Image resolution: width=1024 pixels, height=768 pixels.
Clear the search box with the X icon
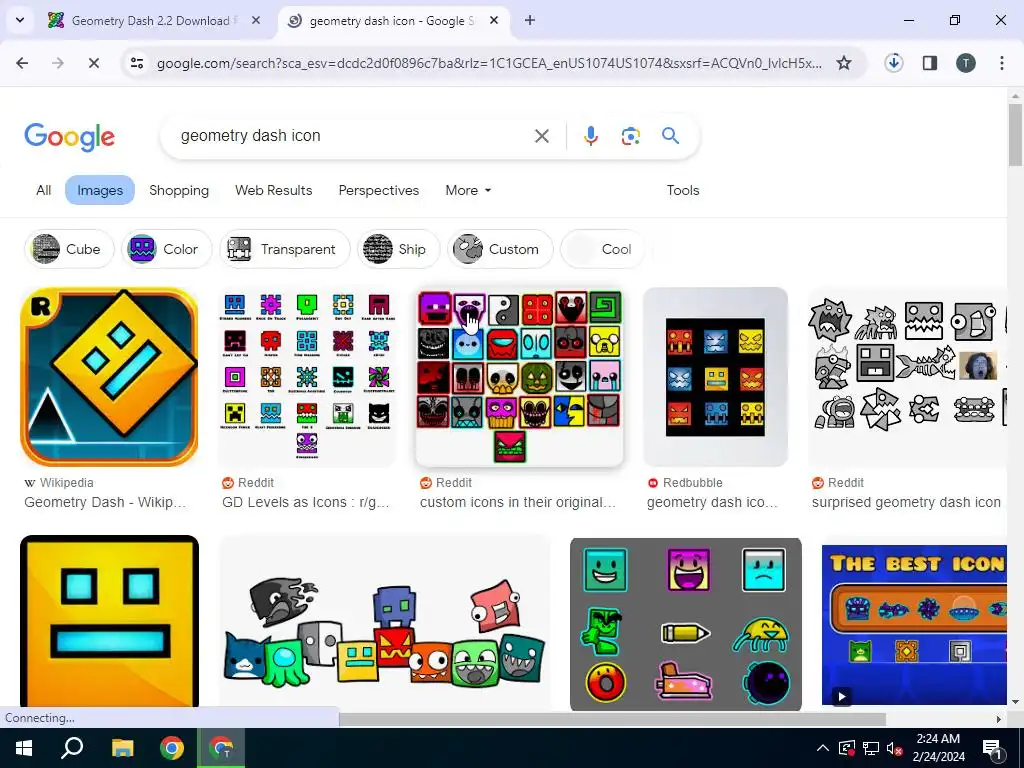(x=541, y=136)
